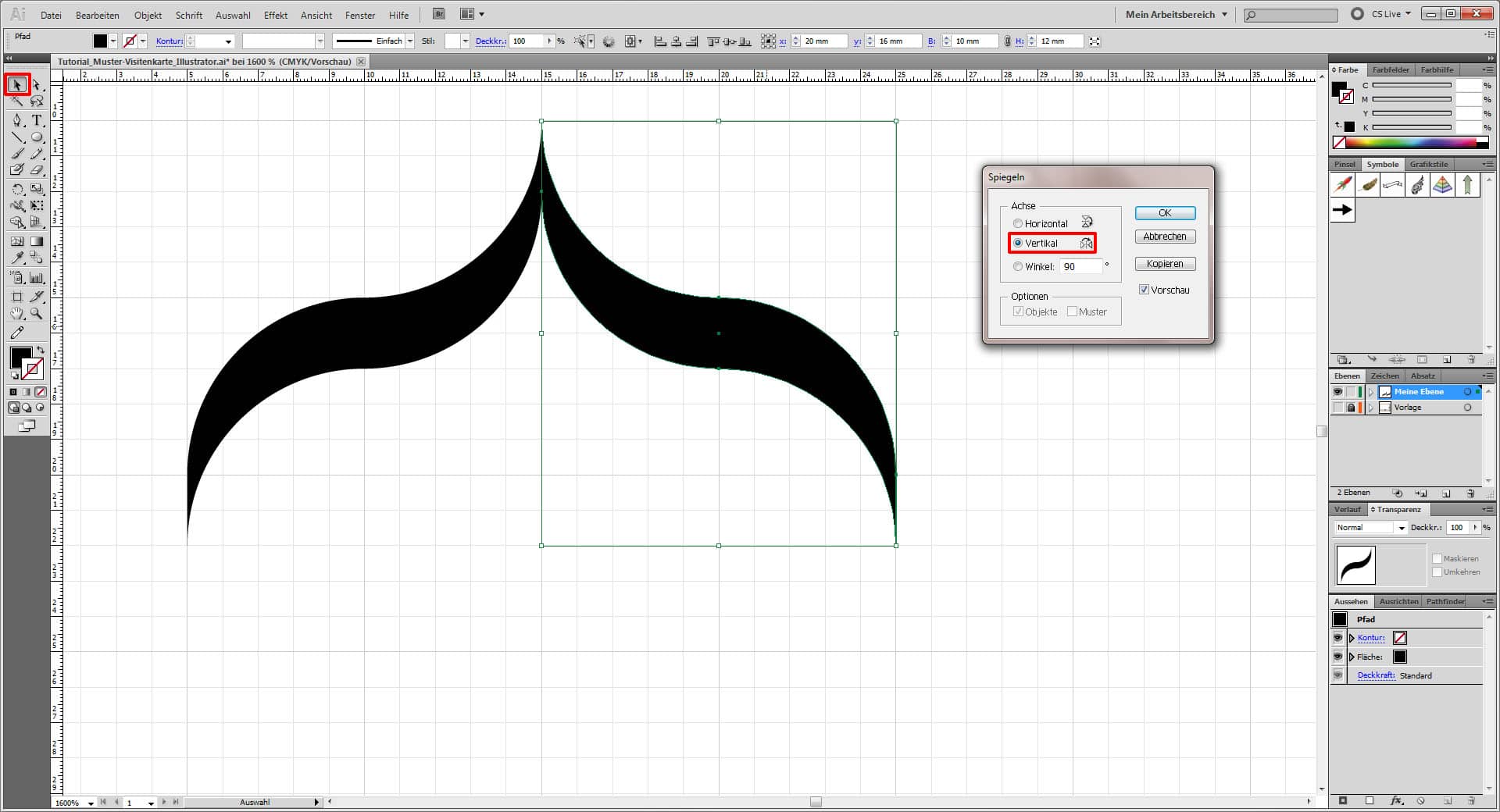Viewport: 1500px width, 812px height.
Task: Open the zoom level dropdown at bottom left
Action: [x=90, y=803]
